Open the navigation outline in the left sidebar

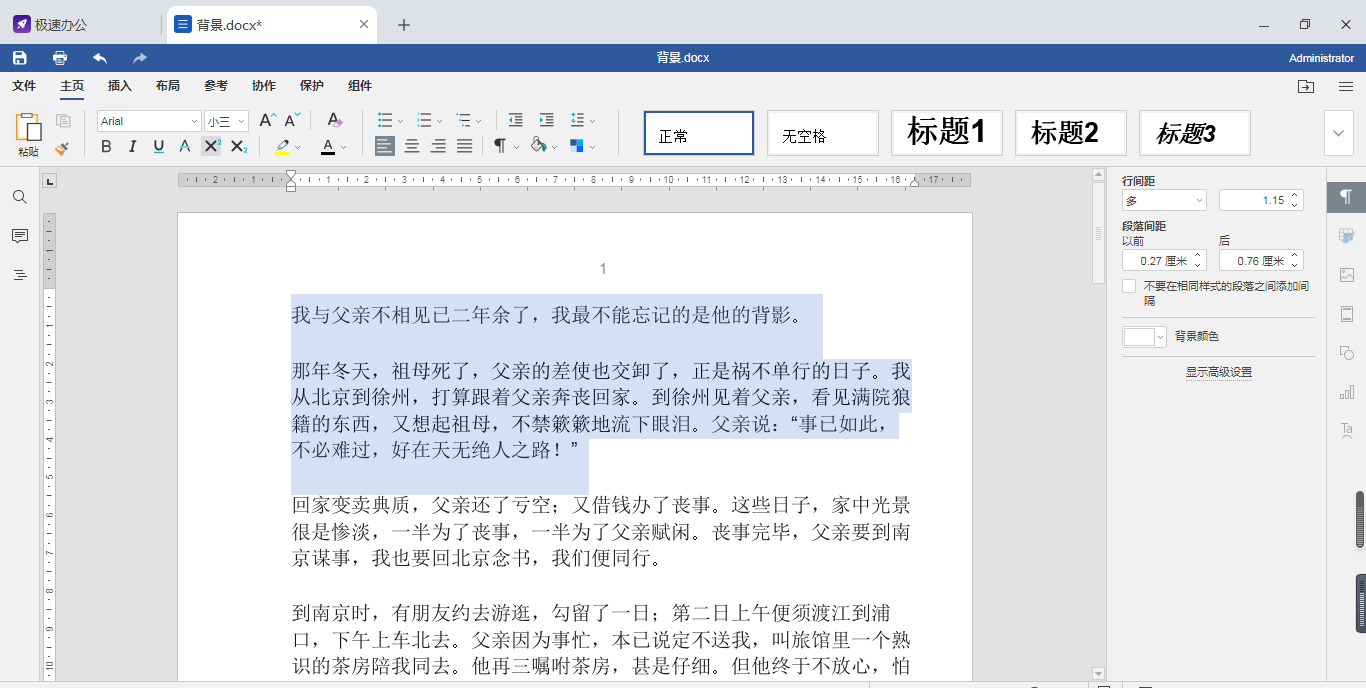pyautogui.click(x=20, y=275)
